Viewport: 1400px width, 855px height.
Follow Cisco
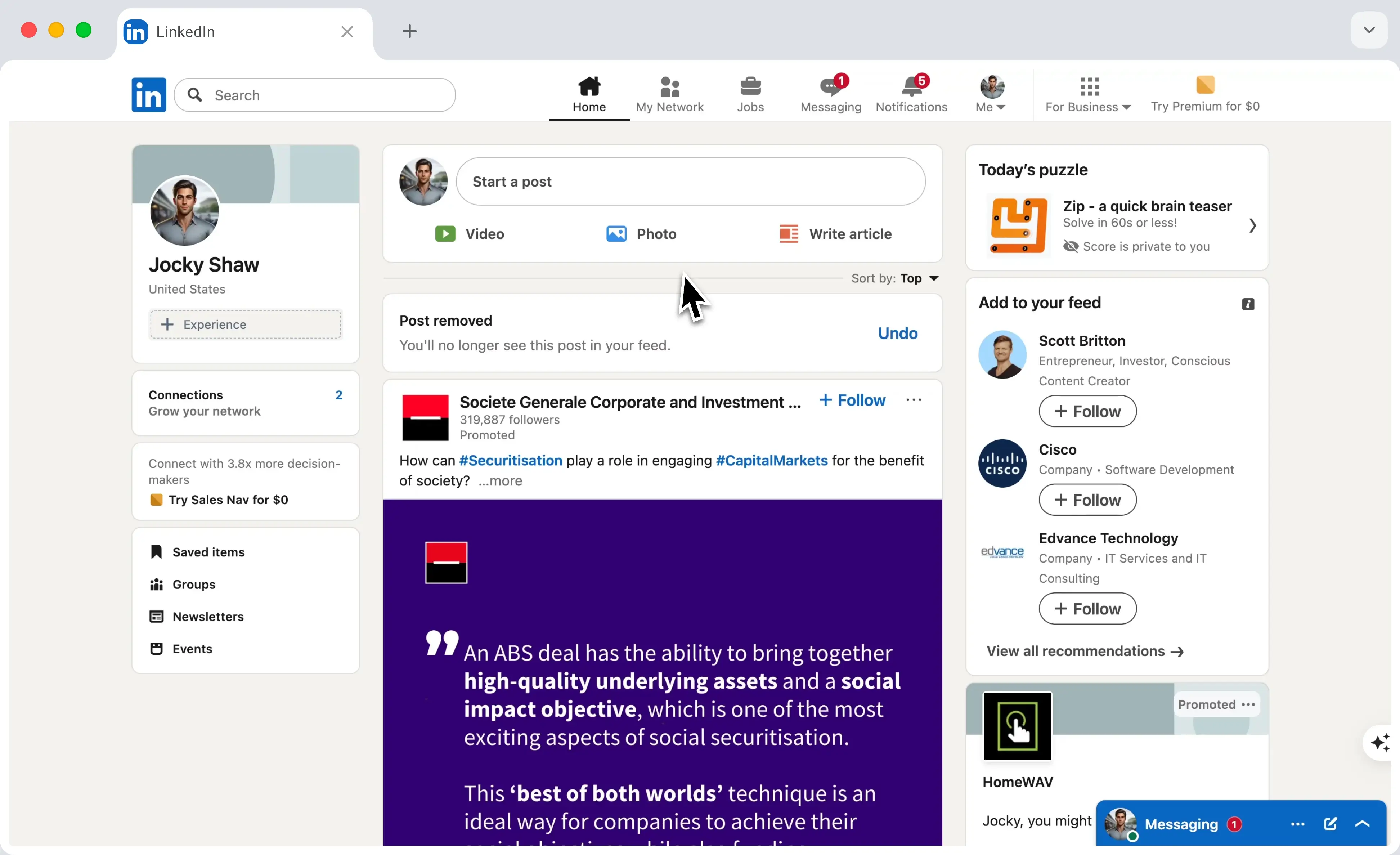1087,500
